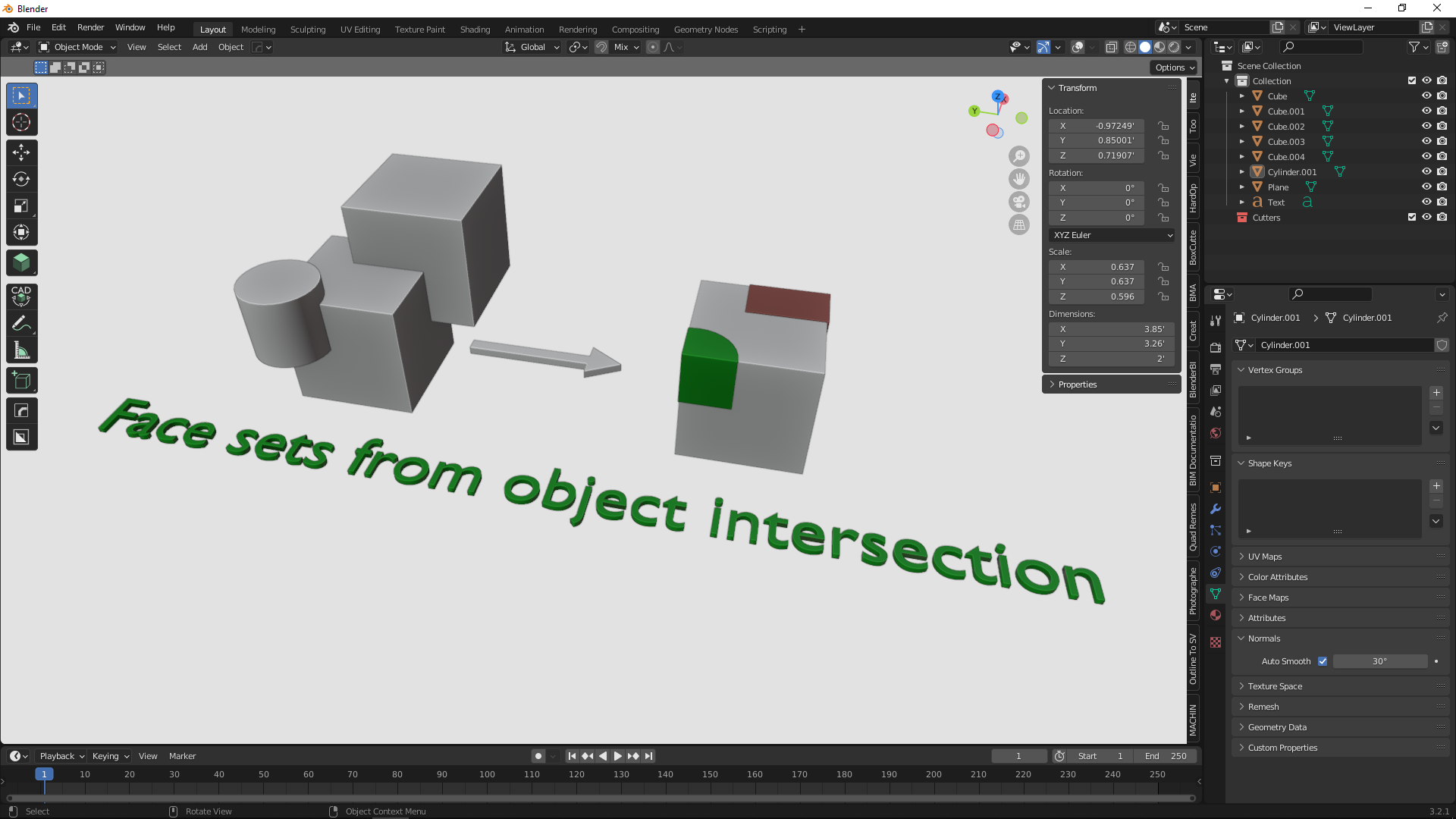Disable Text object in renders
Screen dimensions: 1456x819
tap(1442, 202)
